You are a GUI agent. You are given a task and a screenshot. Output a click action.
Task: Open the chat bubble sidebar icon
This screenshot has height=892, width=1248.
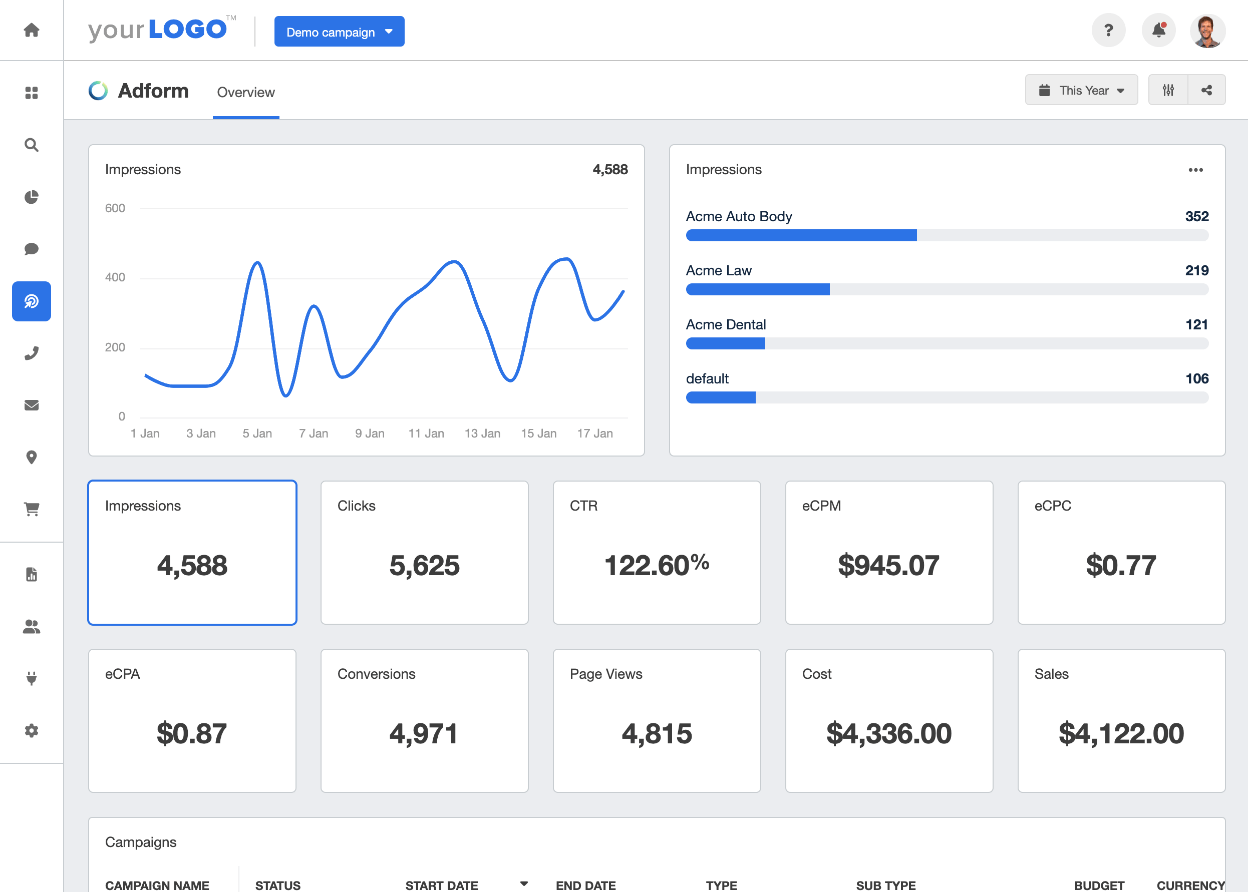click(x=31, y=249)
